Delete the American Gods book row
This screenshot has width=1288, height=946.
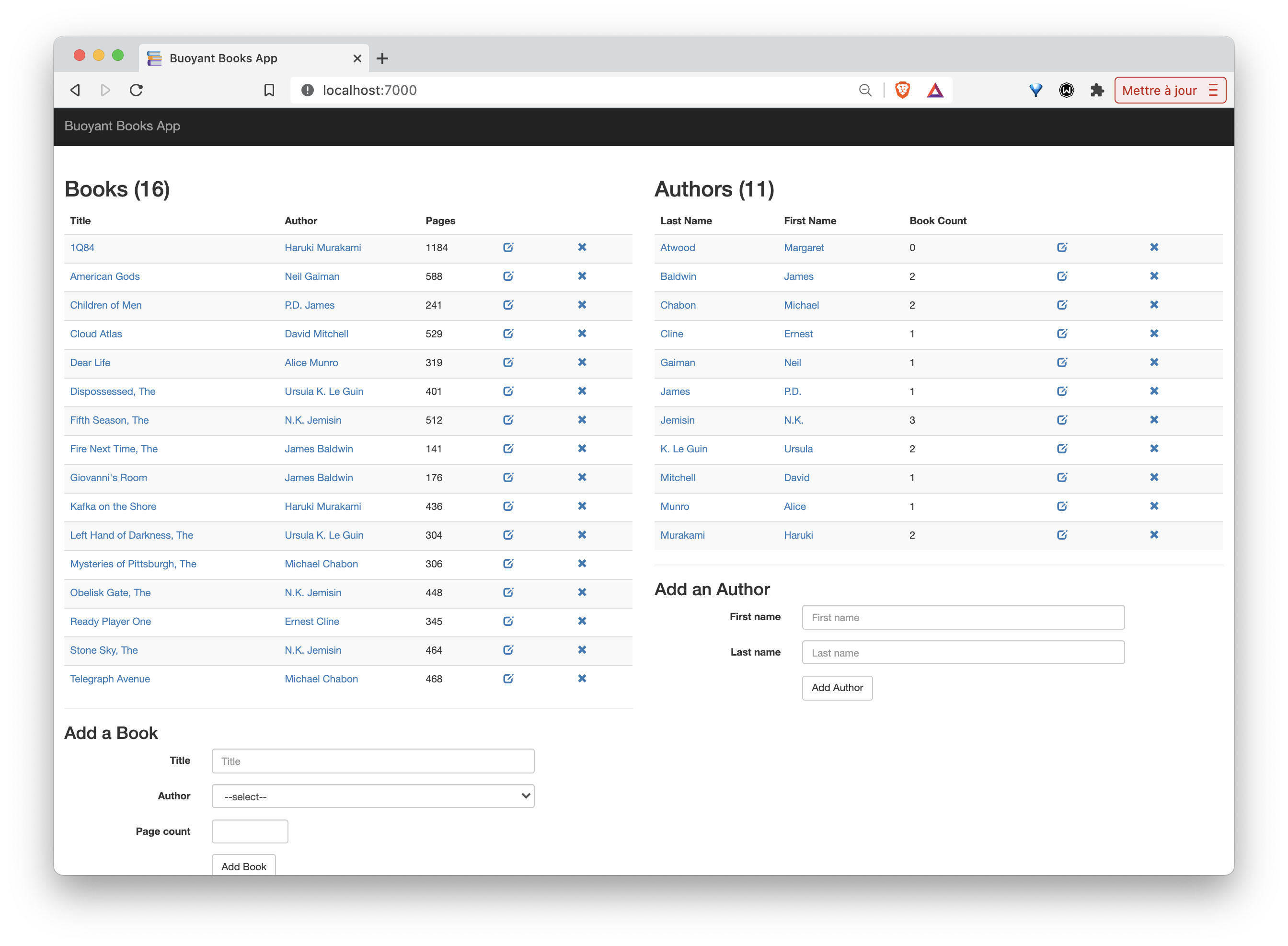click(582, 276)
